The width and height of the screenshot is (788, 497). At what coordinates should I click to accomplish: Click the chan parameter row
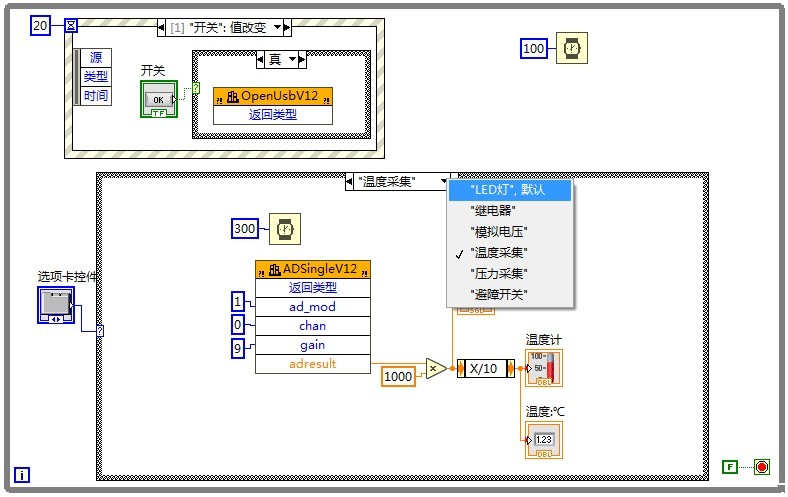pos(313,326)
